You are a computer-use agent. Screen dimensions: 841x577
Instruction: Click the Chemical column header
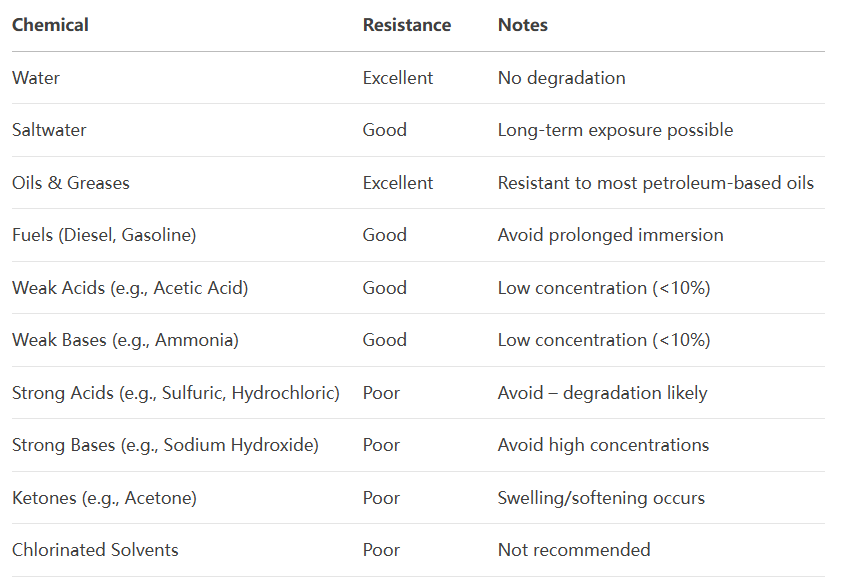(x=50, y=25)
